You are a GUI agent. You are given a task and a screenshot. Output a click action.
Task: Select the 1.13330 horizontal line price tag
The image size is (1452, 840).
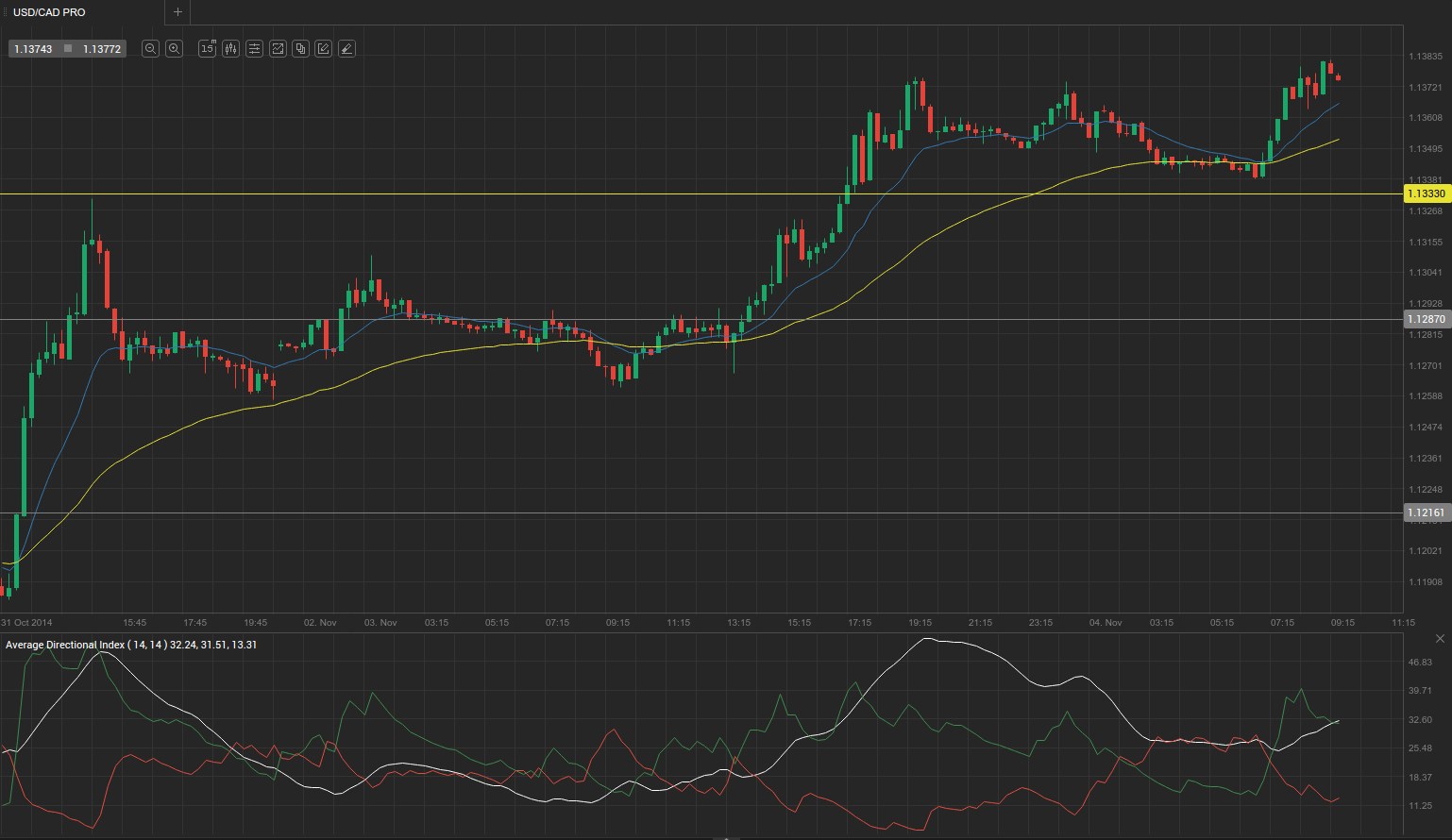pyautogui.click(x=1426, y=193)
